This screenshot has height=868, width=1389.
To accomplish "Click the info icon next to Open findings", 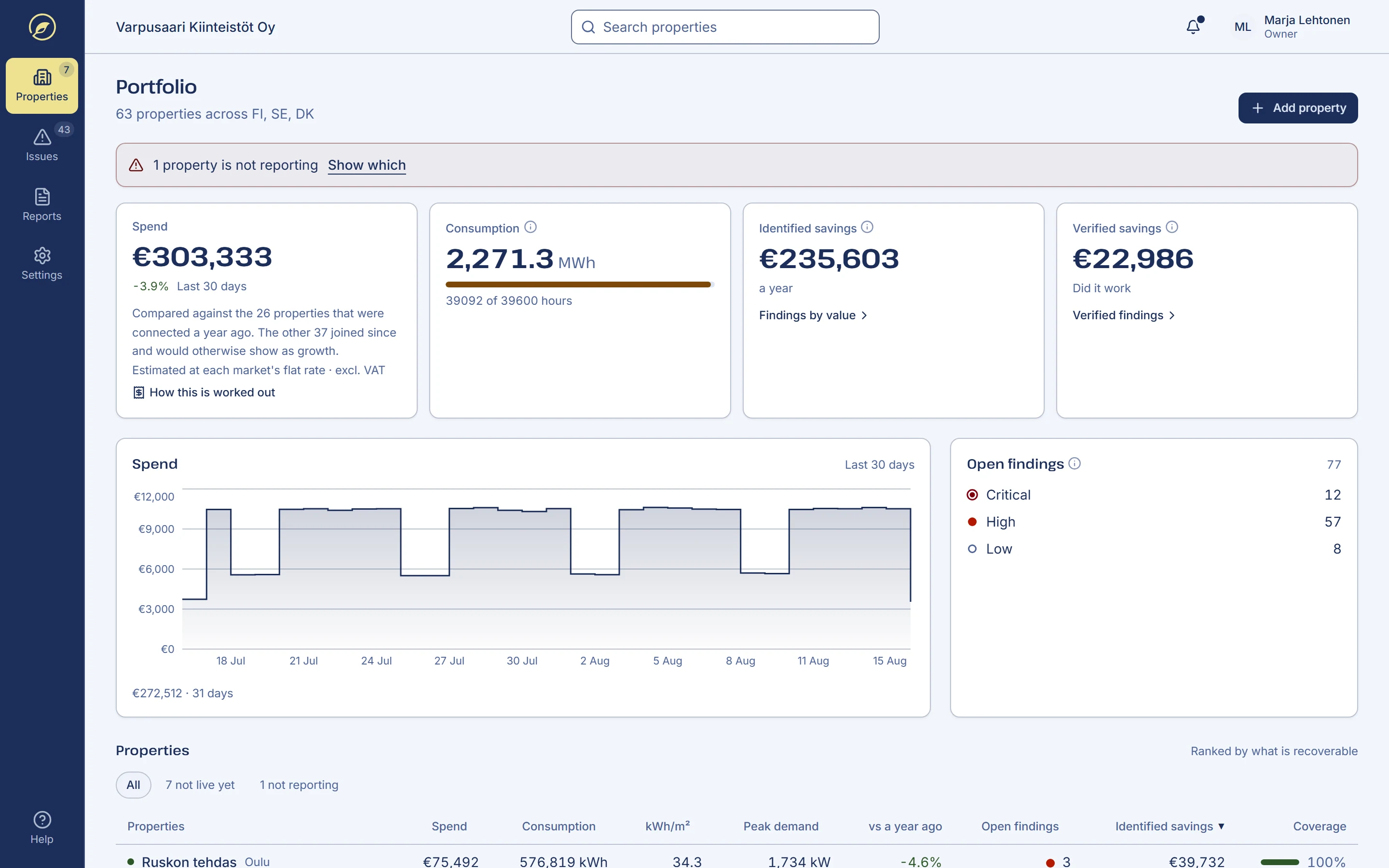I will tap(1075, 463).
